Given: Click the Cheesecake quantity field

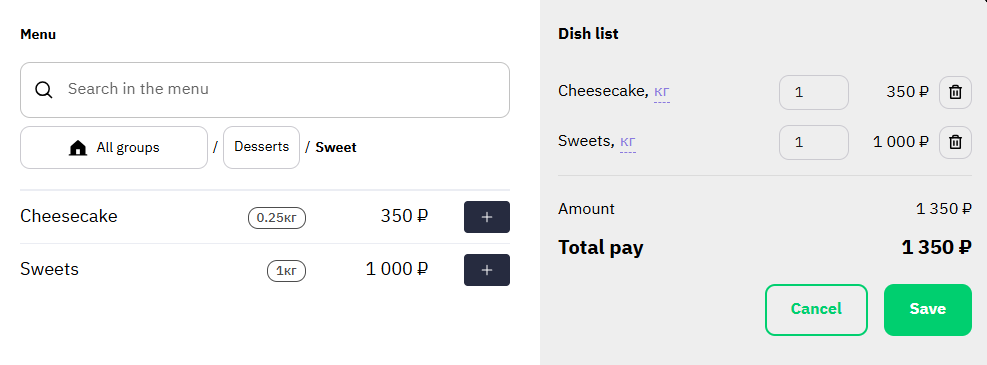Looking at the screenshot, I should coord(814,93).
